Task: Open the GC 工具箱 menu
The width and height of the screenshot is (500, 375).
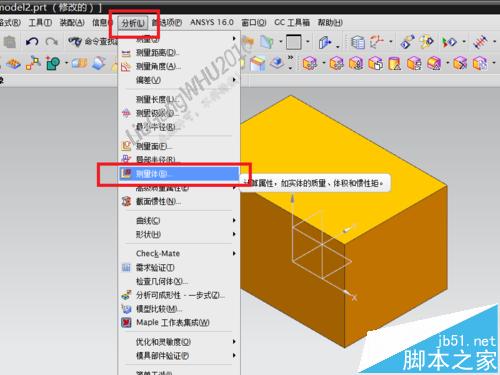Action: pyautogui.click(x=292, y=22)
